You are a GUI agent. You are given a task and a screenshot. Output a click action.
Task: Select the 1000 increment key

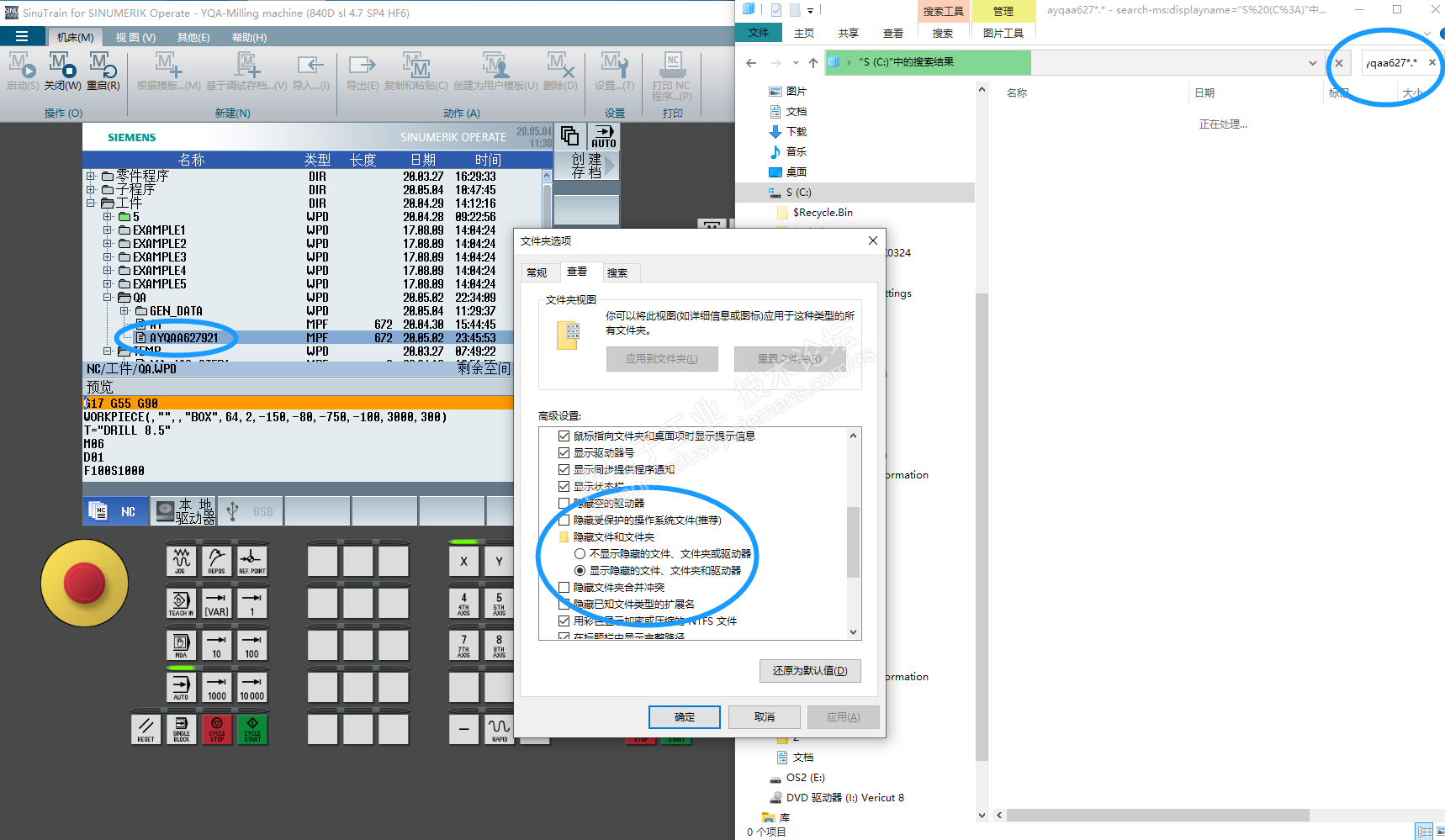coord(216,687)
